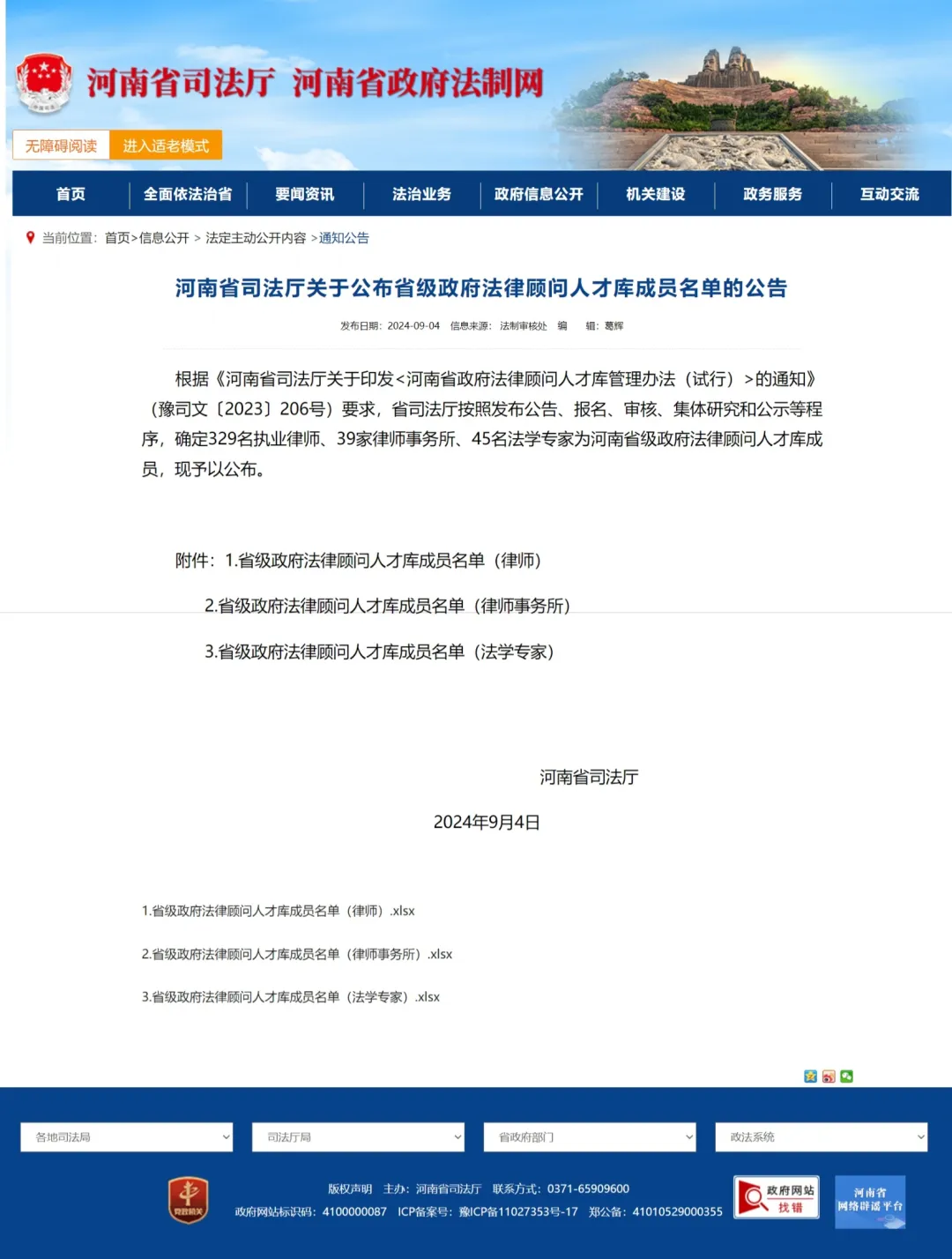This screenshot has height=1259, width=952.
Task: Click the 2024年9月4日 date line
Action: tap(487, 823)
